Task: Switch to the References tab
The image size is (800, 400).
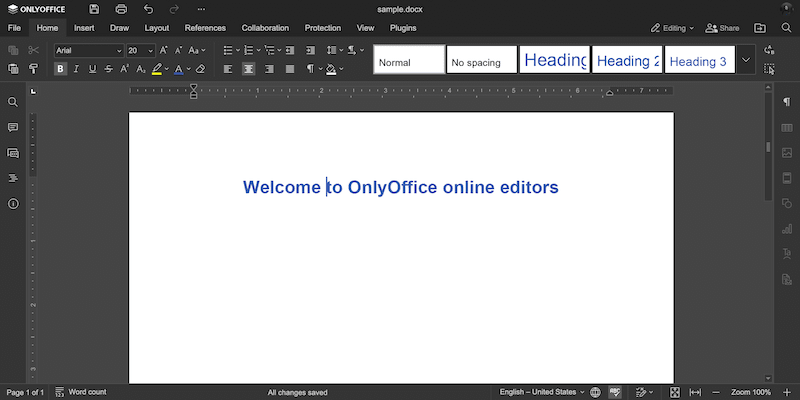Action: pos(205,28)
